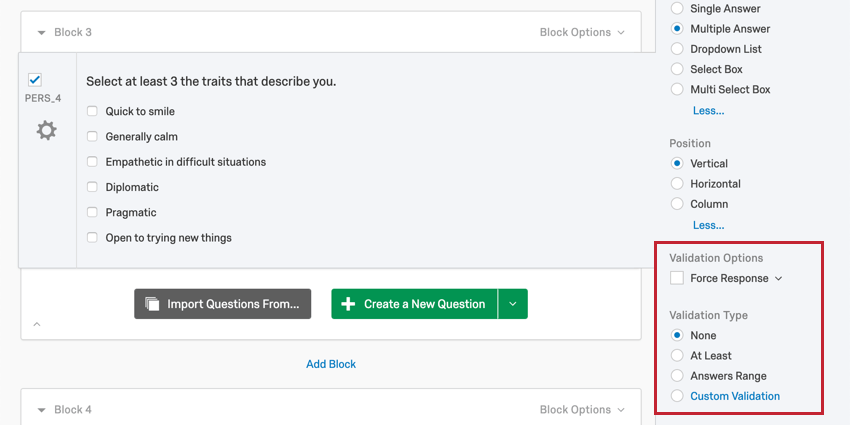Open the PERS_4 question gear settings
Screen dimensions: 850x425
[x=47, y=131]
